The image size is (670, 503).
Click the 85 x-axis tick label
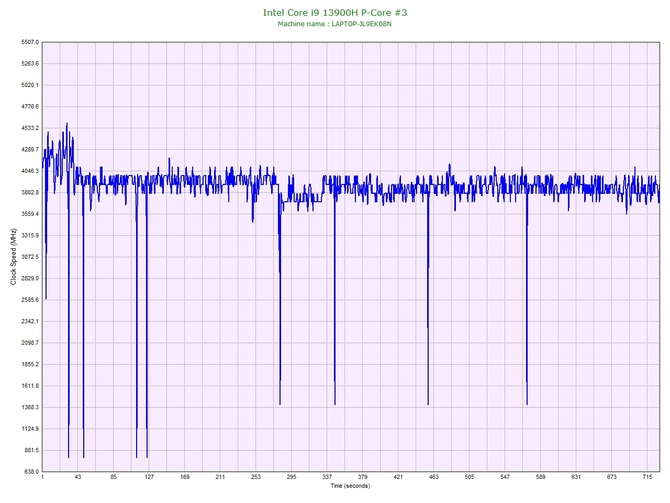[113, 477]
